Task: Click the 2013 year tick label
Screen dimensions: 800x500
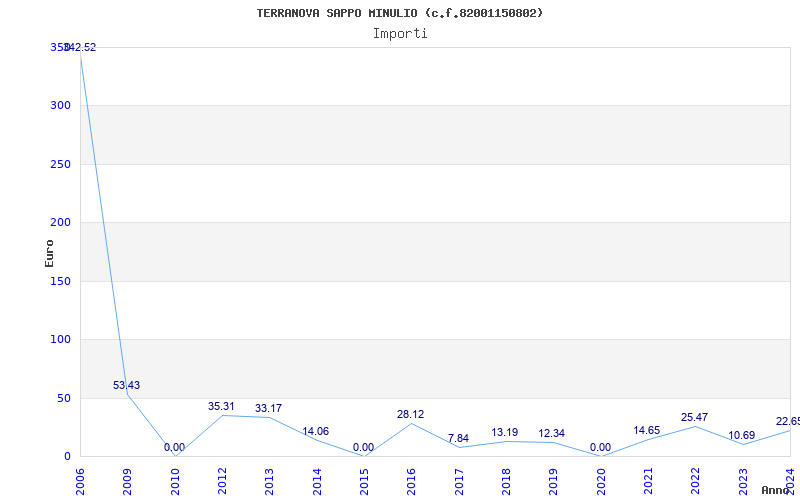Action: 269,482
